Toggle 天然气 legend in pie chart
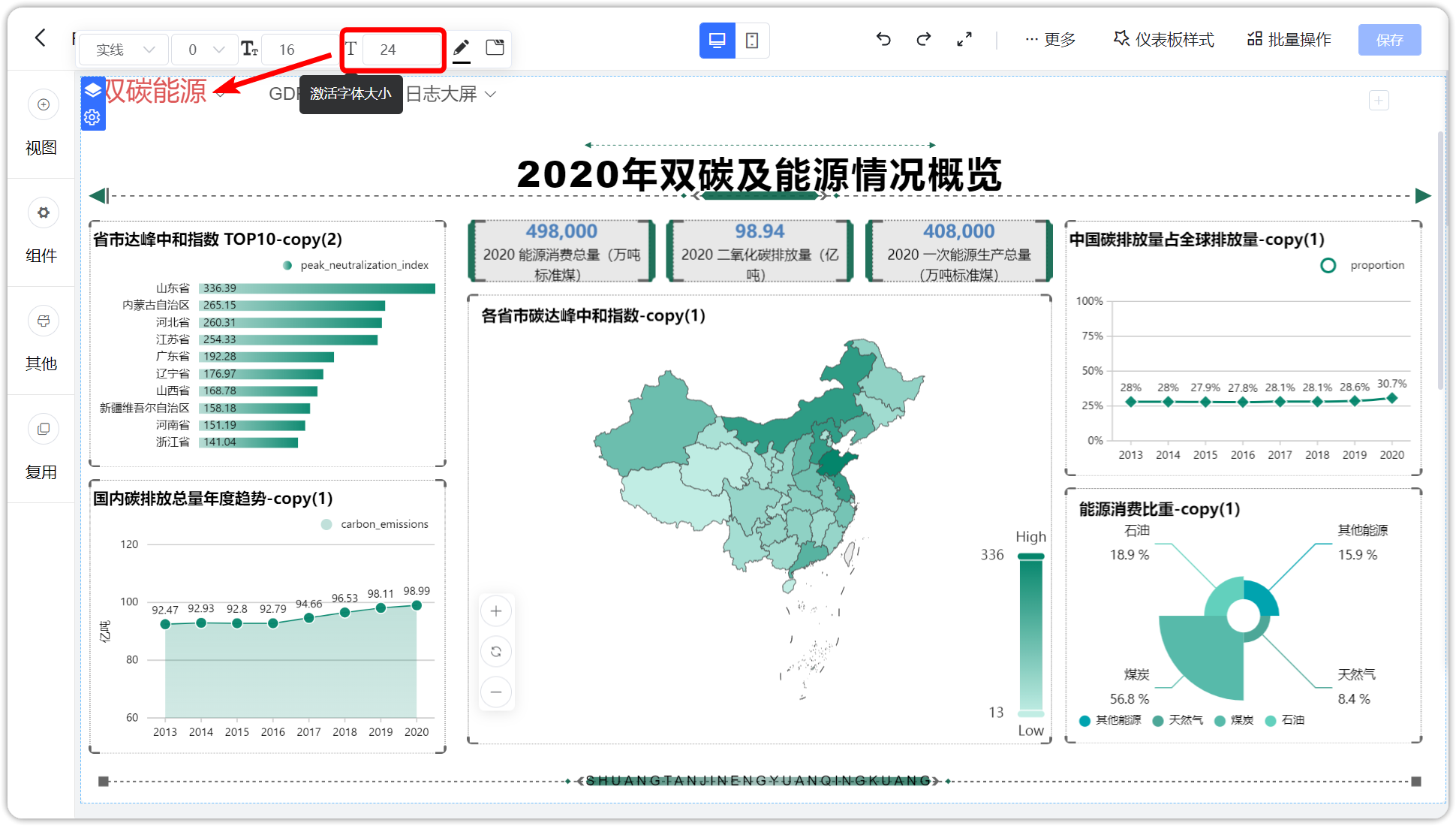 click(1178, 720)
